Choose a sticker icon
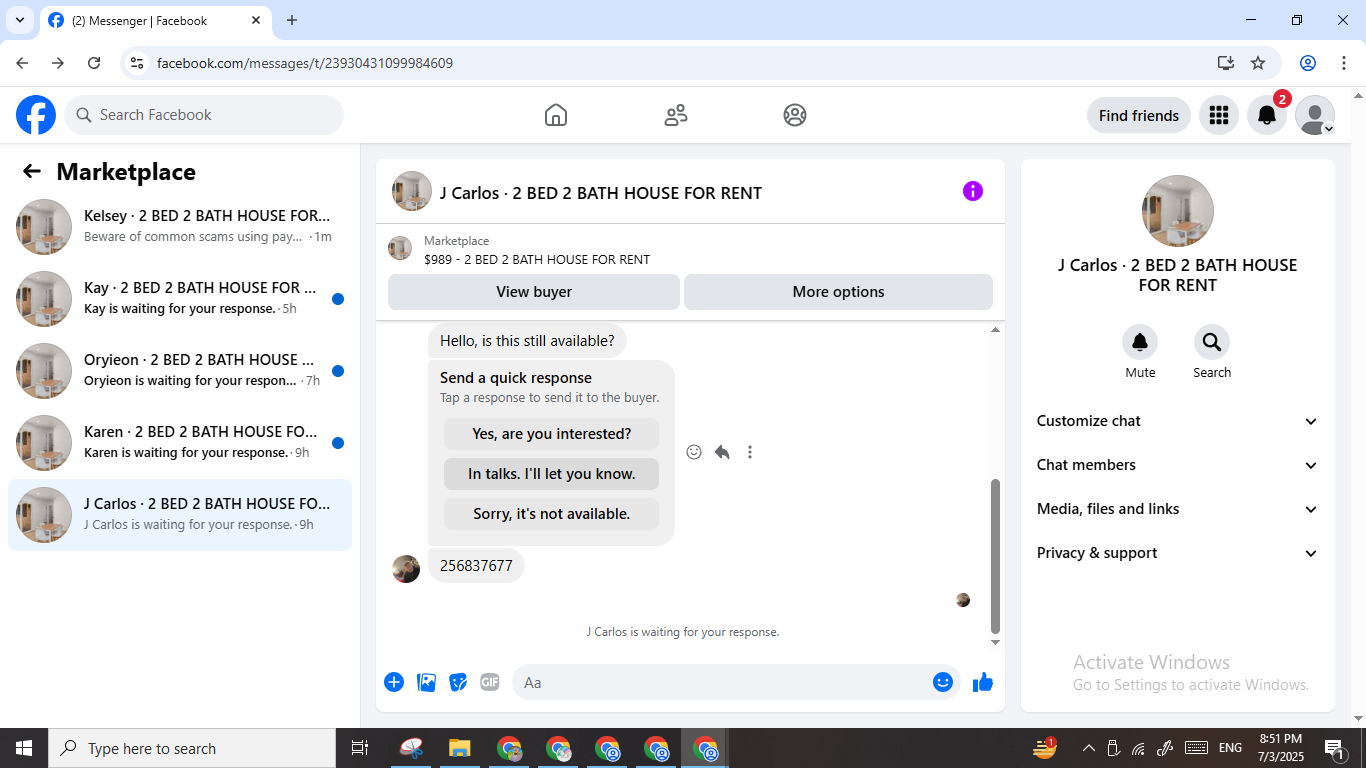This screenshot has height=768, width=1366. tap(458, 682)
